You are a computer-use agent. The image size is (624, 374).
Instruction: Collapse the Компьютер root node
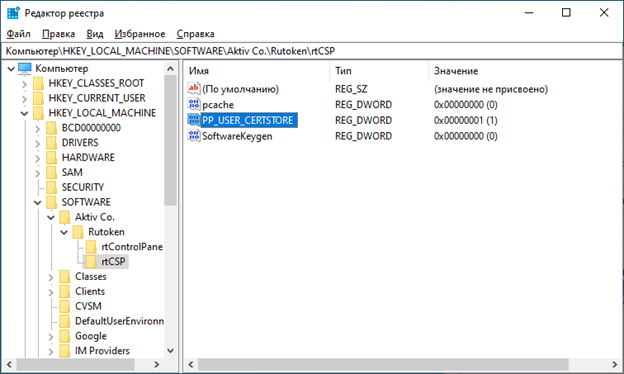click(11, 69)
